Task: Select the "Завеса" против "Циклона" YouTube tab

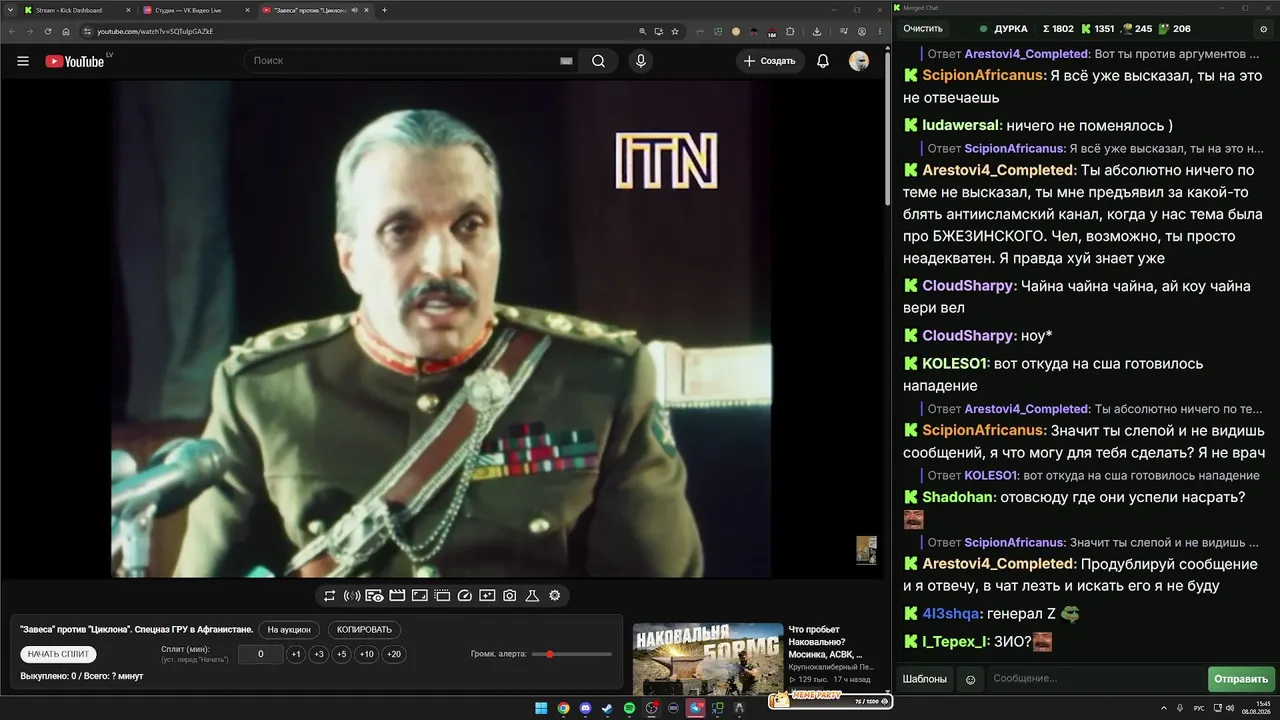Action: point(315,10)
